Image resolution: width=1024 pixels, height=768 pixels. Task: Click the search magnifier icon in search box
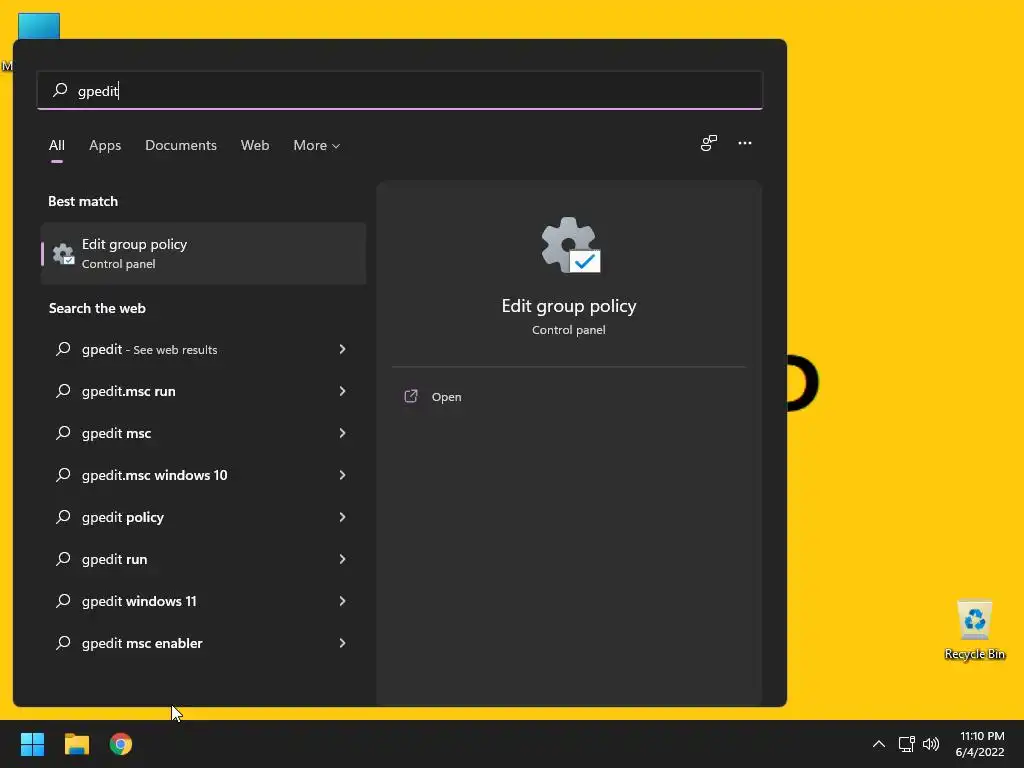60,90
